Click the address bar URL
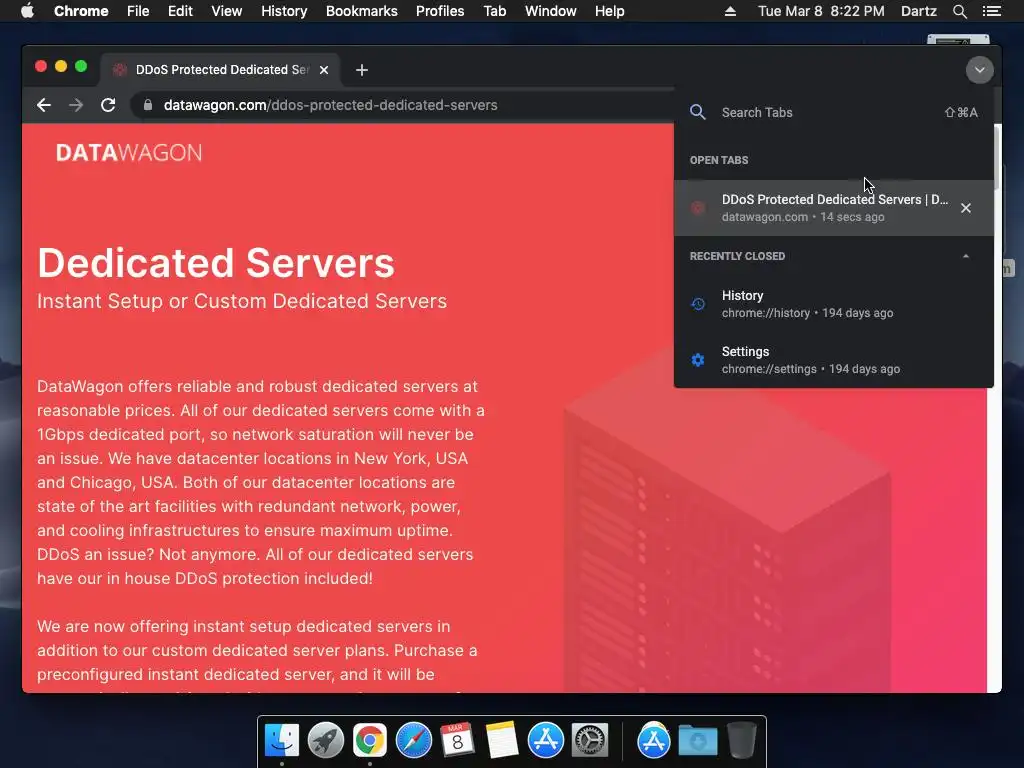The image size is (1024, 768). [x=330, y=105]
